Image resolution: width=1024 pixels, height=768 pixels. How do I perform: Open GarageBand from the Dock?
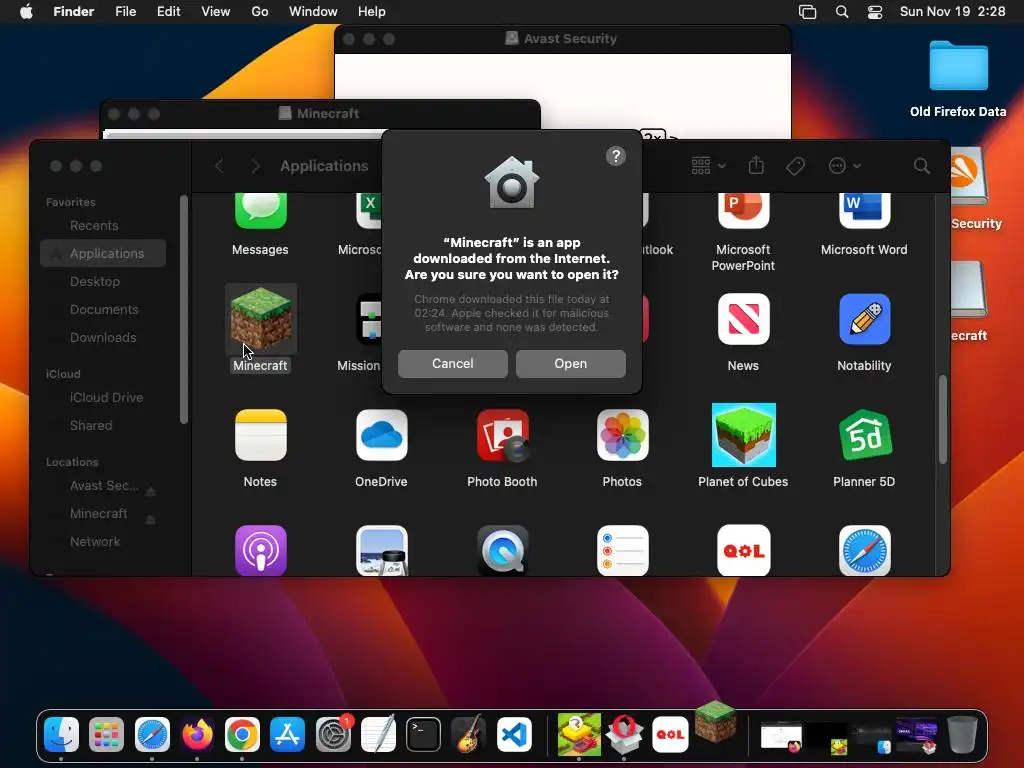tap(468, 735)
